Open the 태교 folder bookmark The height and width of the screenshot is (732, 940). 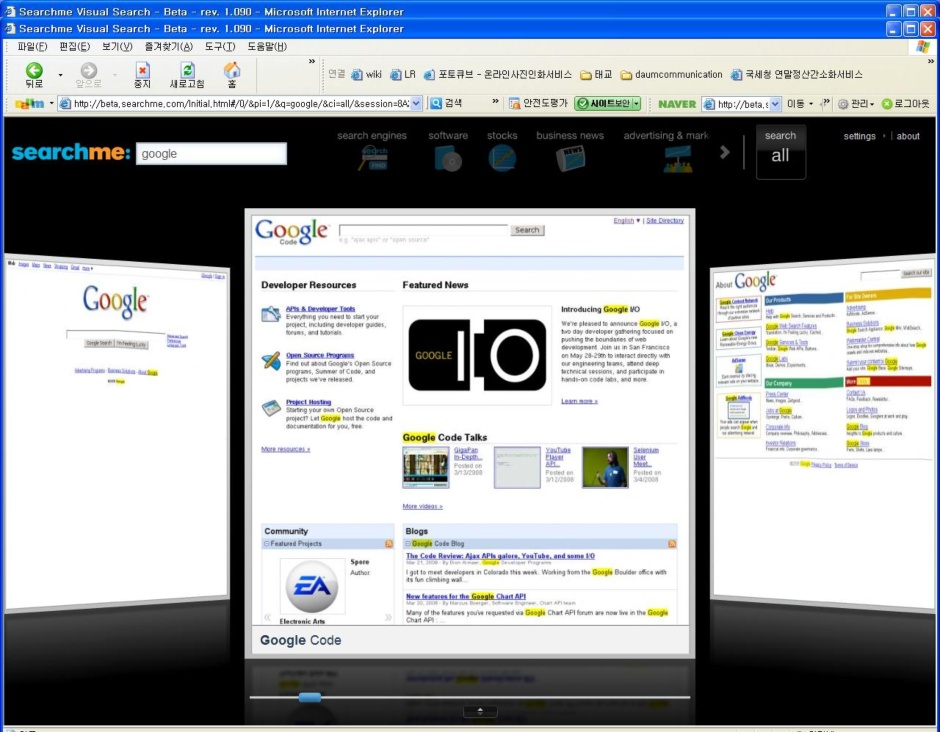click(596, 74)
